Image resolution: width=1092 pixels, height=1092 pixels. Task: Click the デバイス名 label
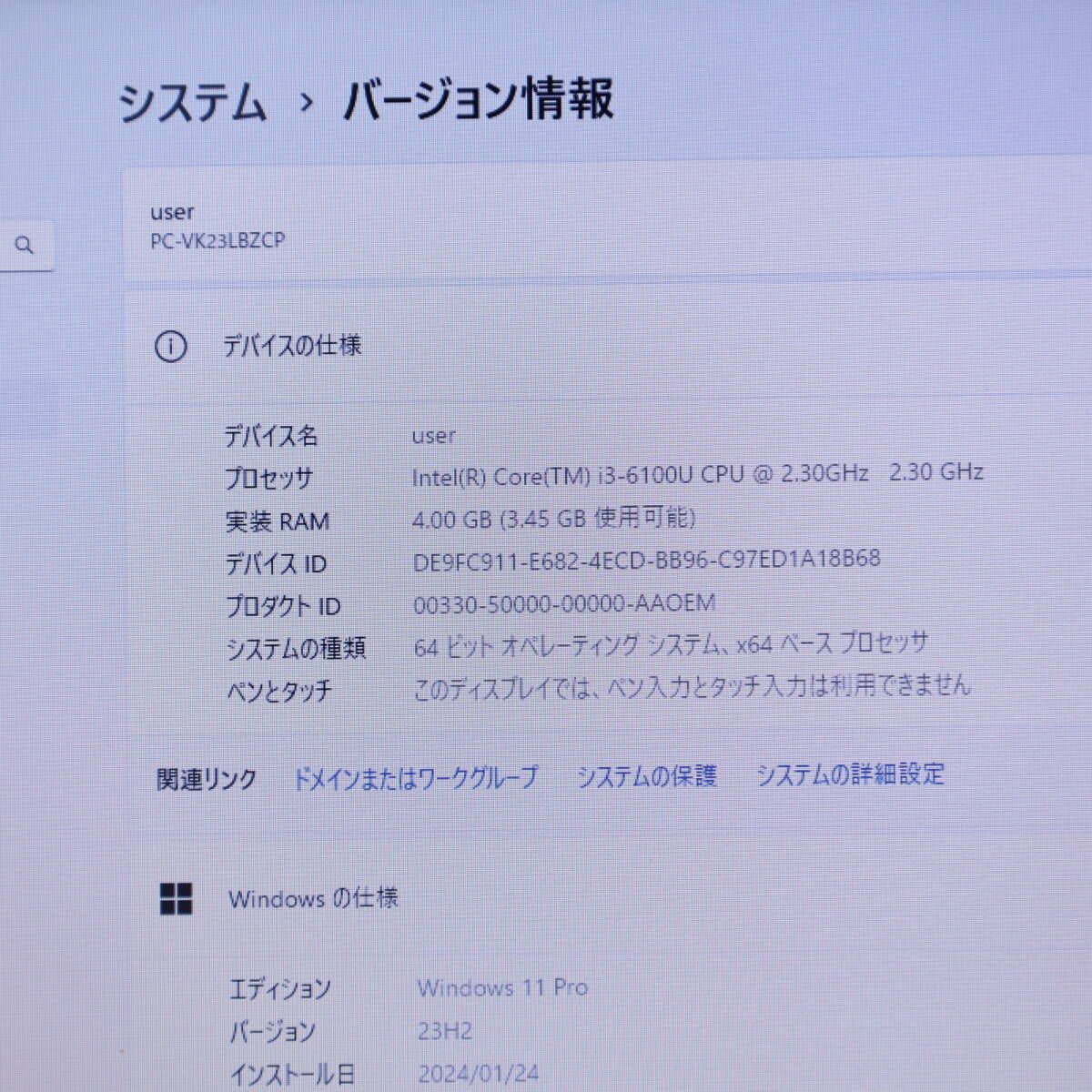coord(271,436)
